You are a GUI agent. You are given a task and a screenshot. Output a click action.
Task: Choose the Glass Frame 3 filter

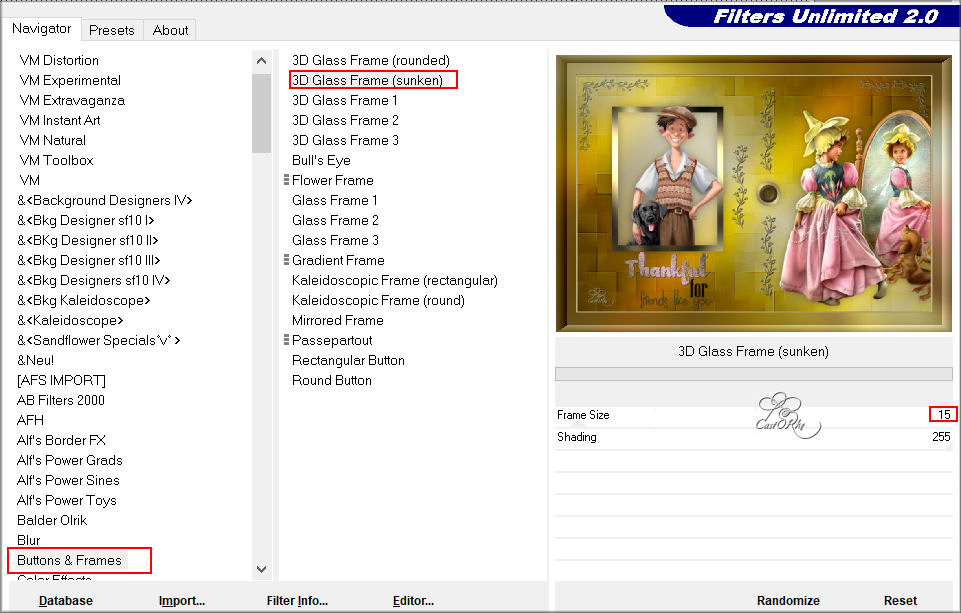pos(335,240)
